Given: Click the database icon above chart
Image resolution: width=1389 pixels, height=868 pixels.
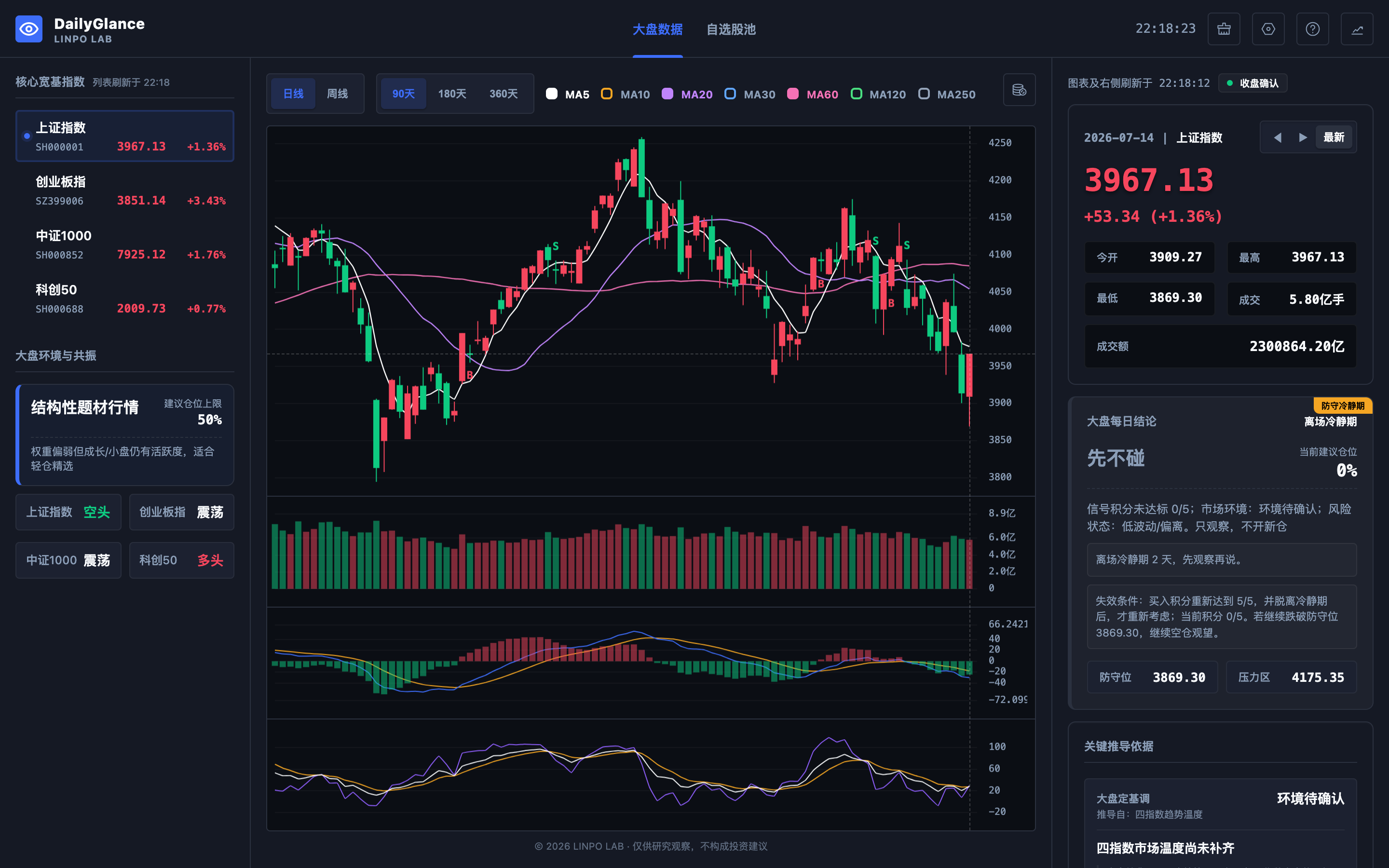Looking at the screenshot, I should coord(1020,90).
